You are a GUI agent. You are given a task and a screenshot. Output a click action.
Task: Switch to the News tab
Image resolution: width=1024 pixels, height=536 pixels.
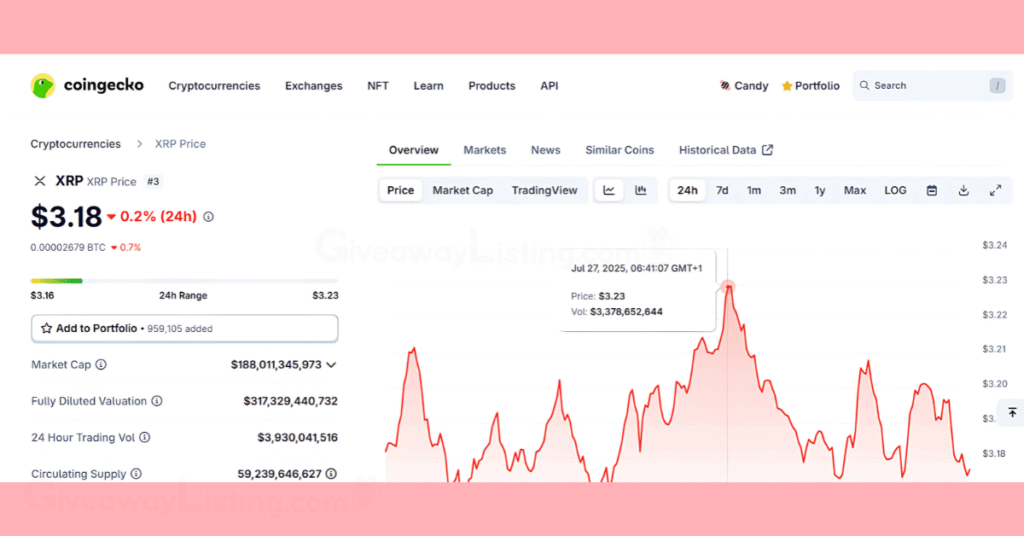click(545, 150)
